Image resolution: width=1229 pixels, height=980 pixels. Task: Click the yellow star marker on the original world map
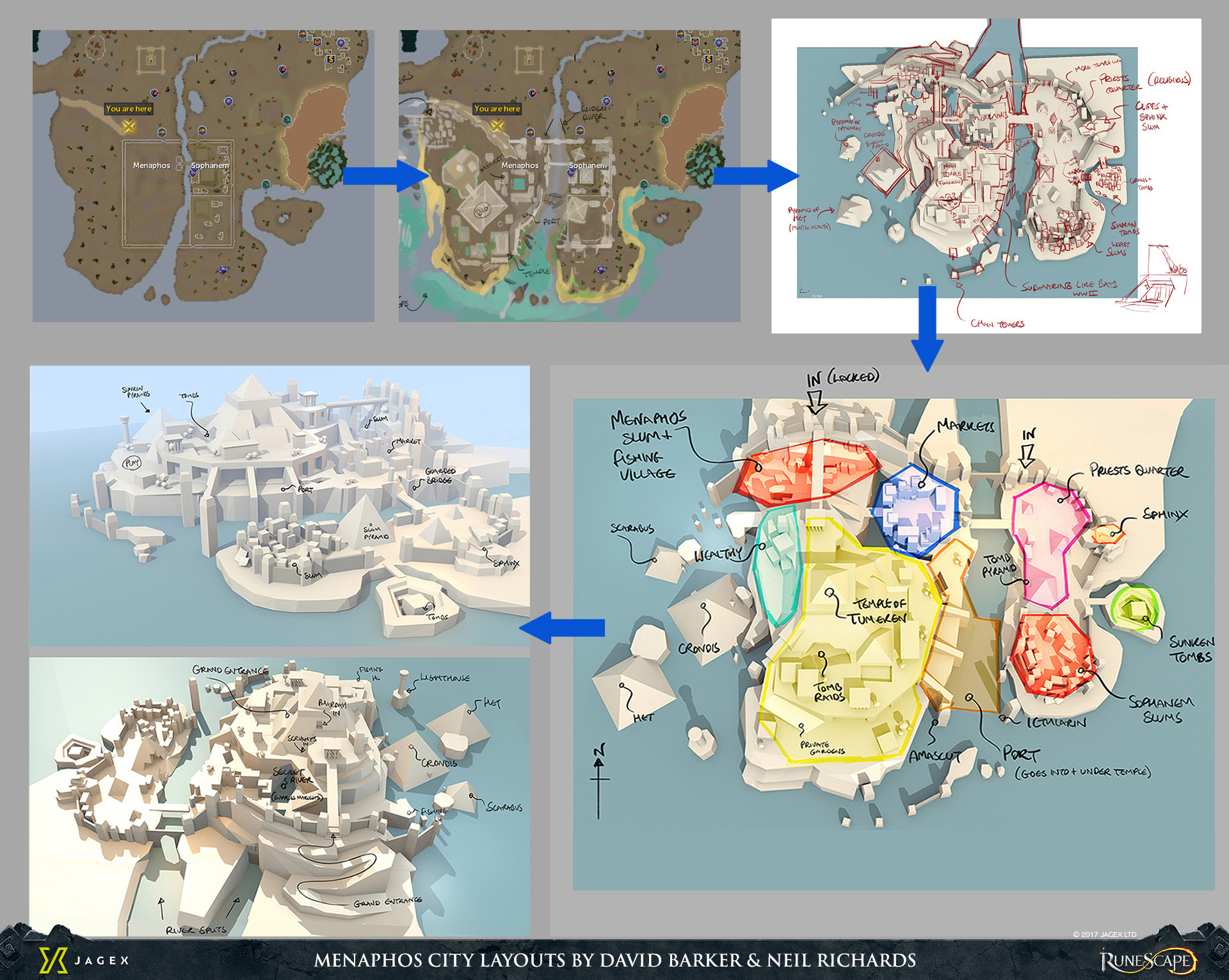tap(129, 126)
